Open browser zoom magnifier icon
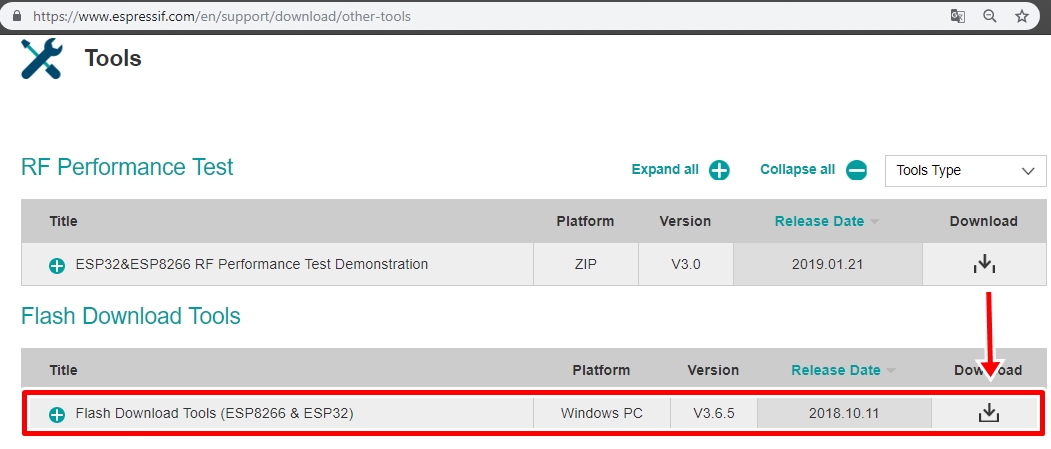The width and height of the screenshot is (1051, 449). tap(990, 16)
